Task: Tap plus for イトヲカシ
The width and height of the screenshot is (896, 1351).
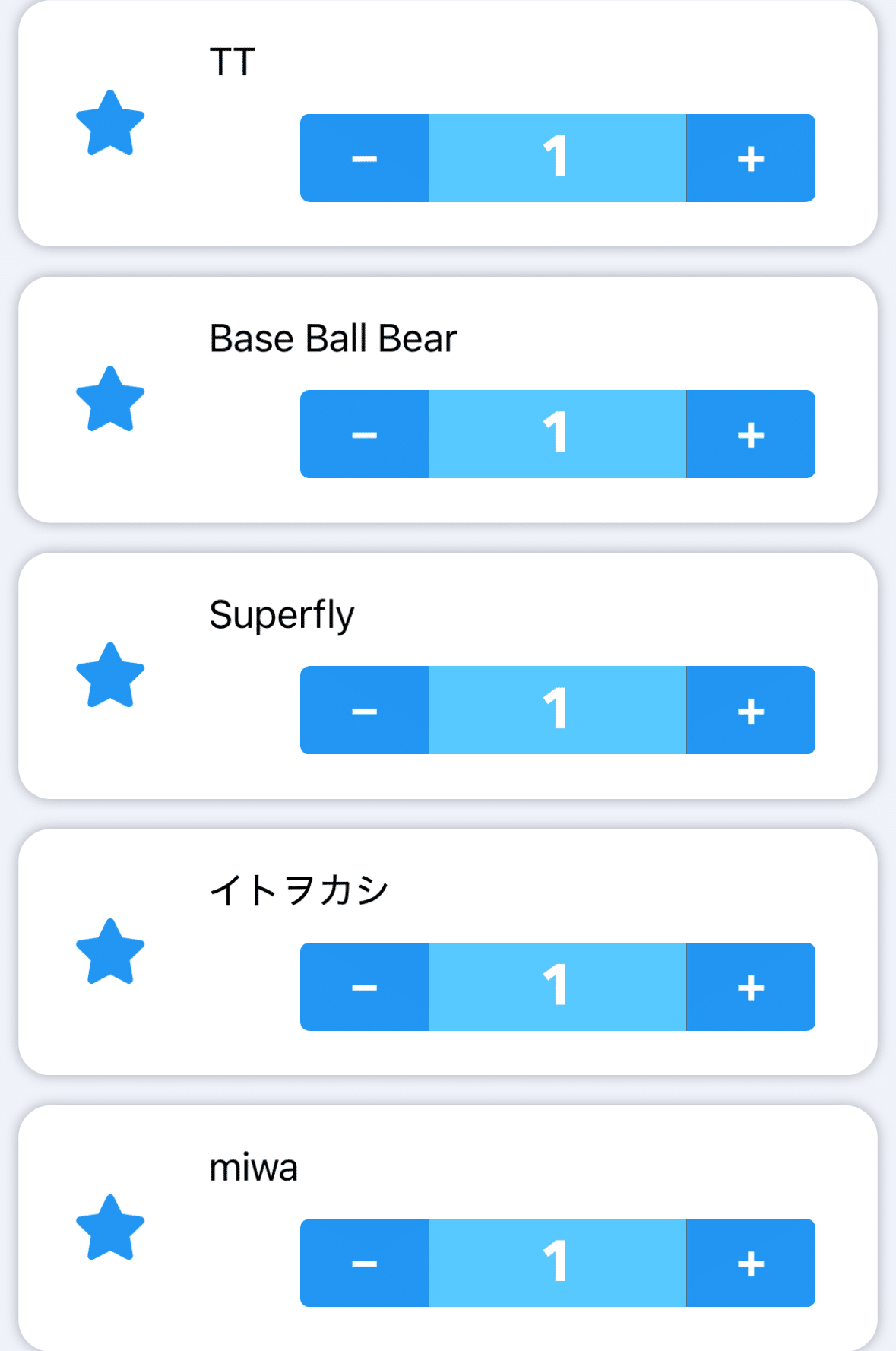Action: tap(750, 987)
